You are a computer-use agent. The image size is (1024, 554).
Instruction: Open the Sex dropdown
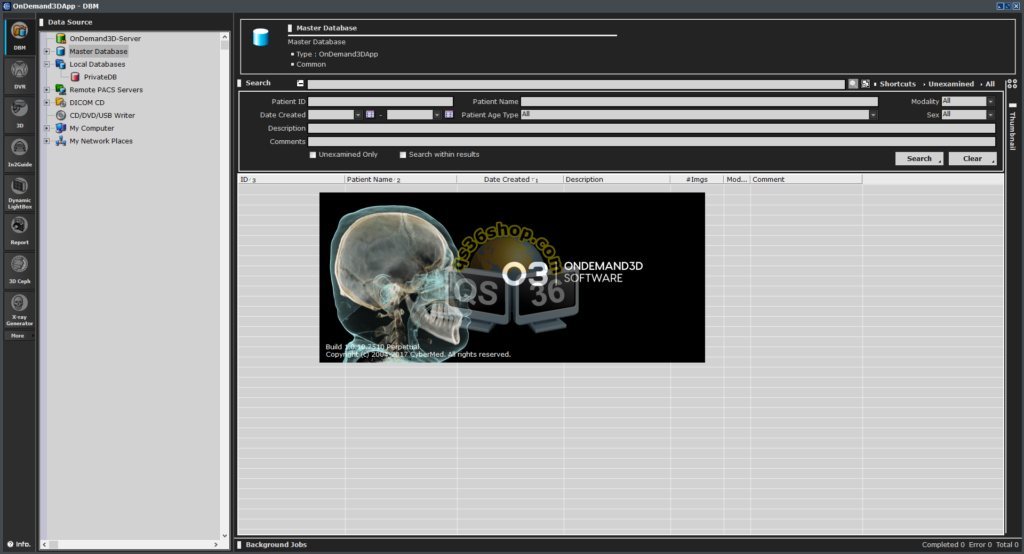coord(990,115)
